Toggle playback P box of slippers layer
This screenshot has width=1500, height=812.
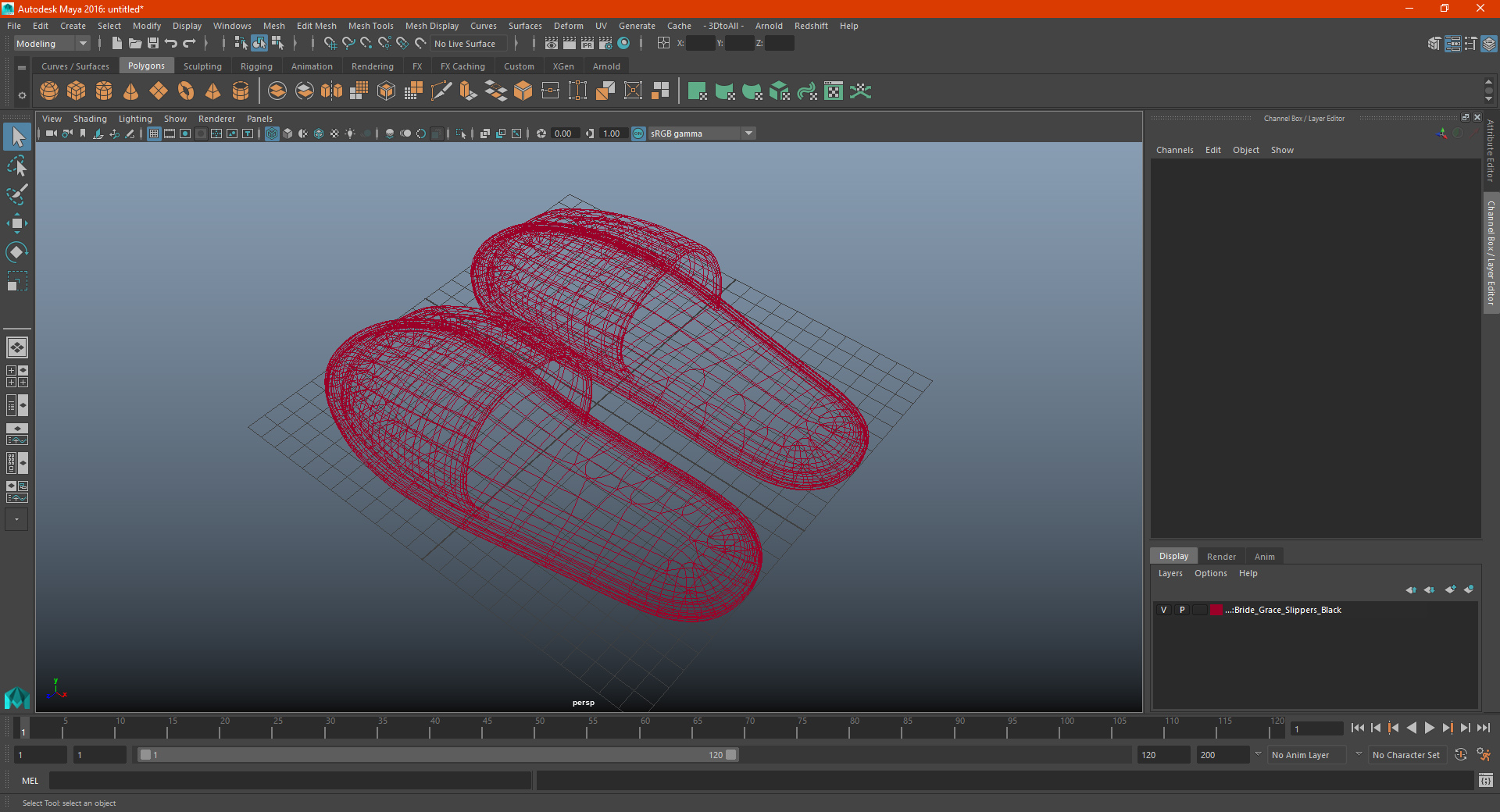[1182, 610]
